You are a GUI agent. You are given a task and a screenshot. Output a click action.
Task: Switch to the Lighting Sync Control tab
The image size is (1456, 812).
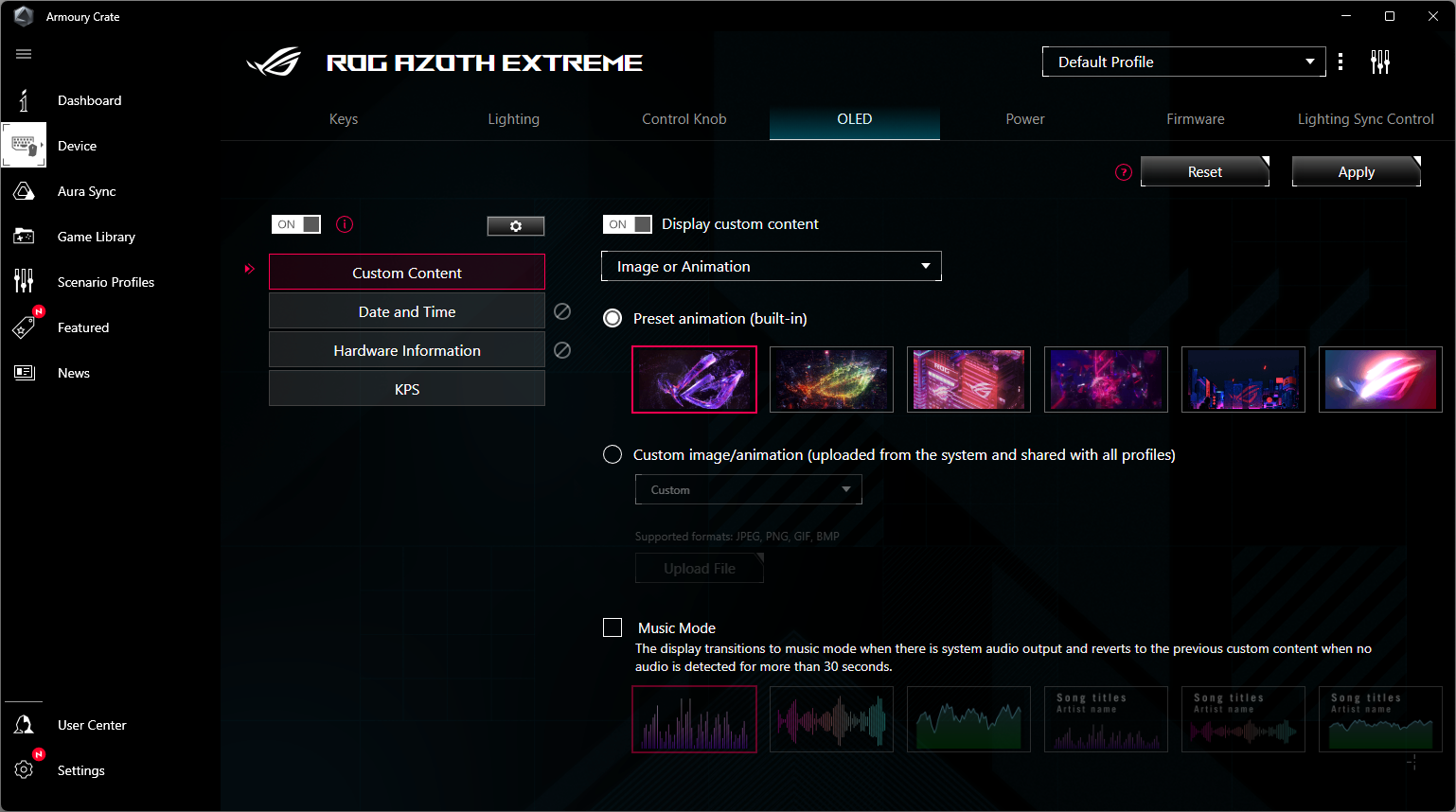coord(1366,119)
